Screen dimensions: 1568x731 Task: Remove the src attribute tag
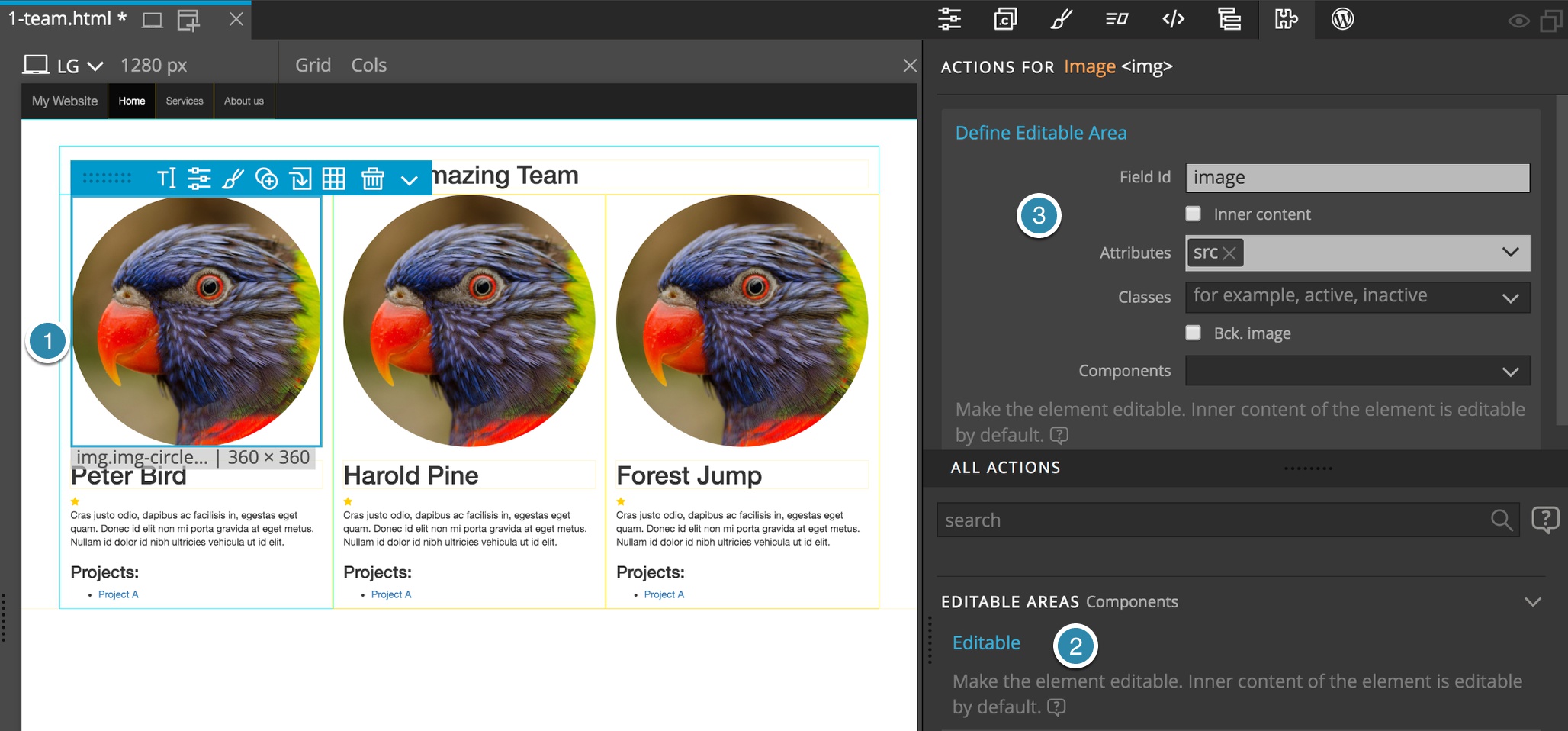tap(1229, 253)
